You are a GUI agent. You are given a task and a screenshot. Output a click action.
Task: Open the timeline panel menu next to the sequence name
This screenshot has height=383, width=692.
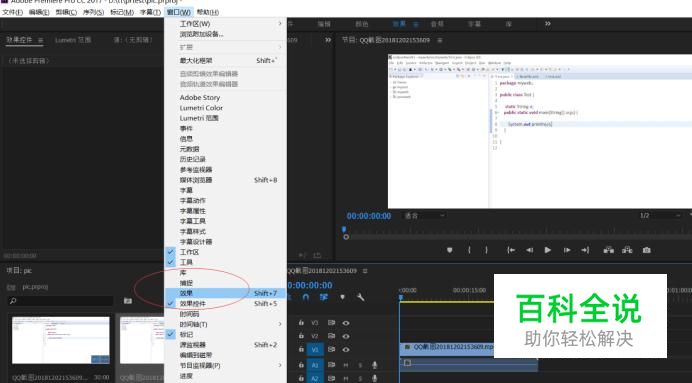[365, 271]
